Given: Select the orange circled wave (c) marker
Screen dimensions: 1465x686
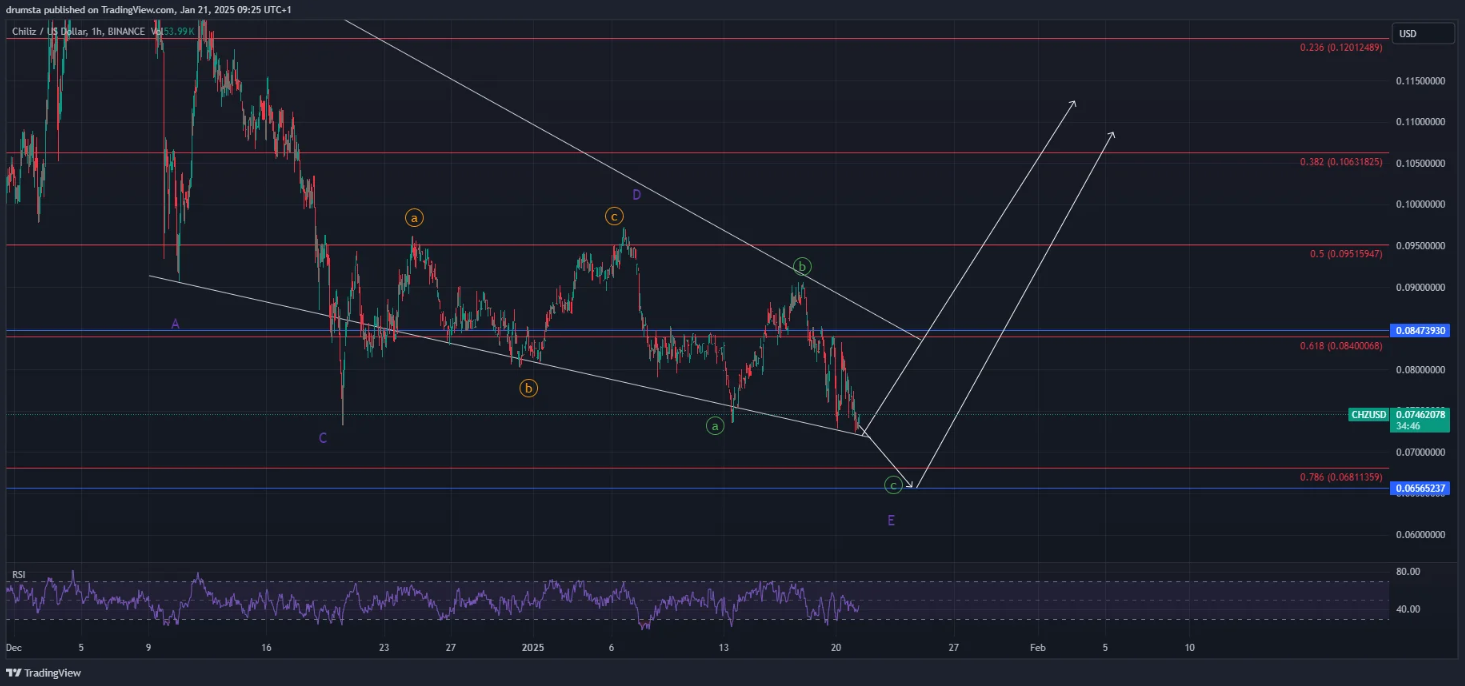Looking at the screenshot, I should coord(613,215).
